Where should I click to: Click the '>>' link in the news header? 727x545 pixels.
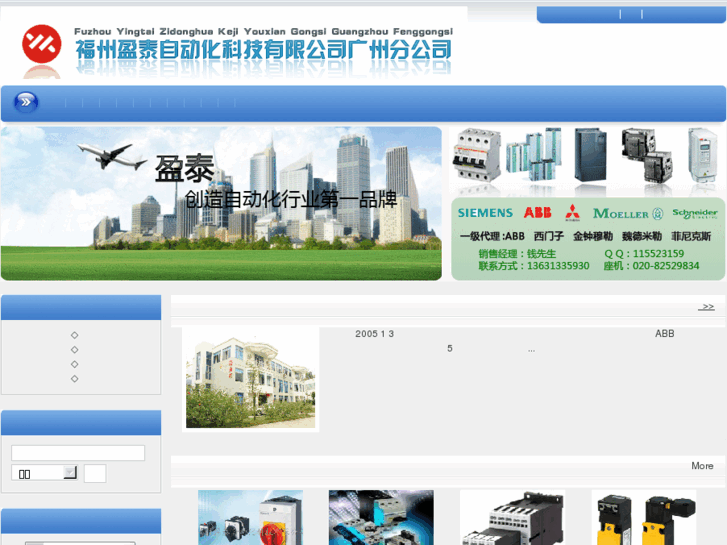tap(706, 307)
